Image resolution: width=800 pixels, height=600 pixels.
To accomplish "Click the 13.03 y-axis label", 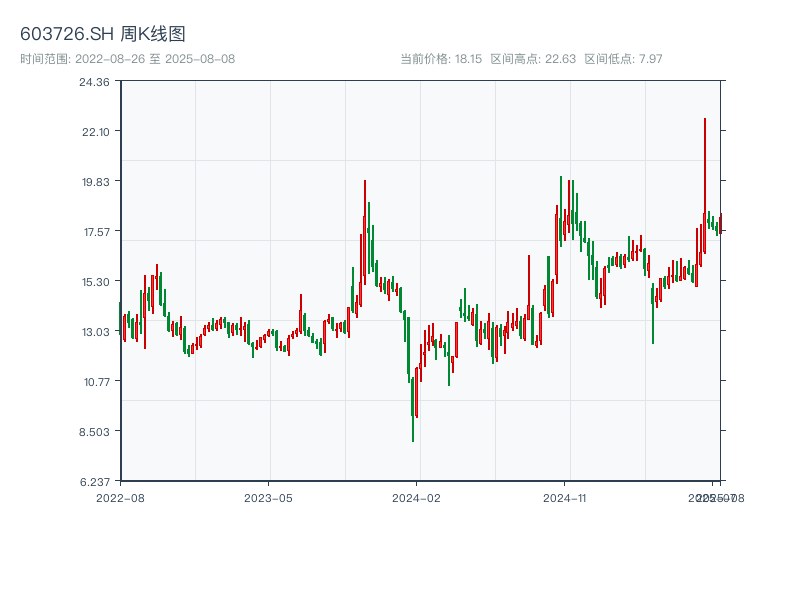I will 94,332.
